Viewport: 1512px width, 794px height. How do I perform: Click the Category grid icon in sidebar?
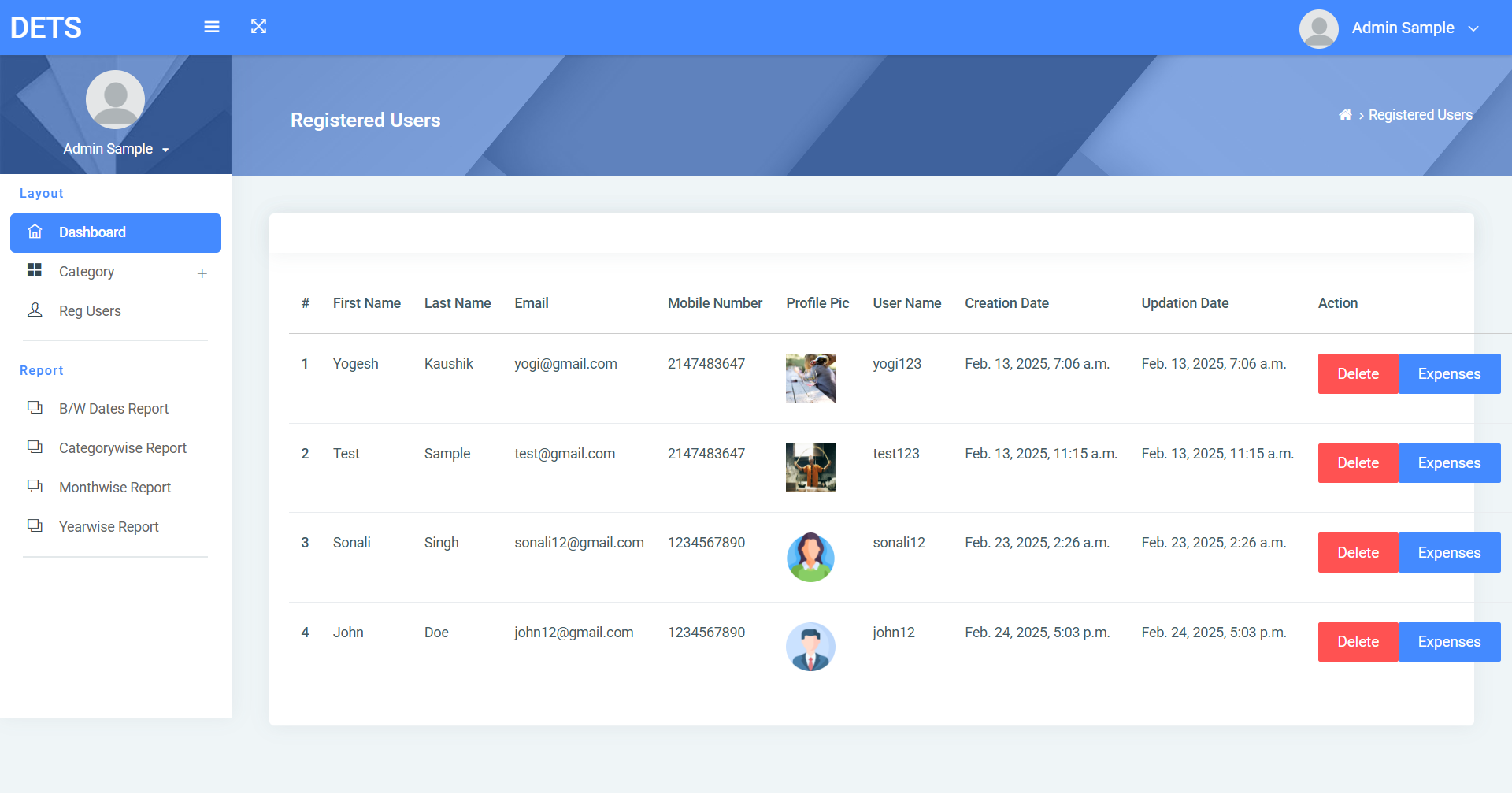(x=35, y=271)
